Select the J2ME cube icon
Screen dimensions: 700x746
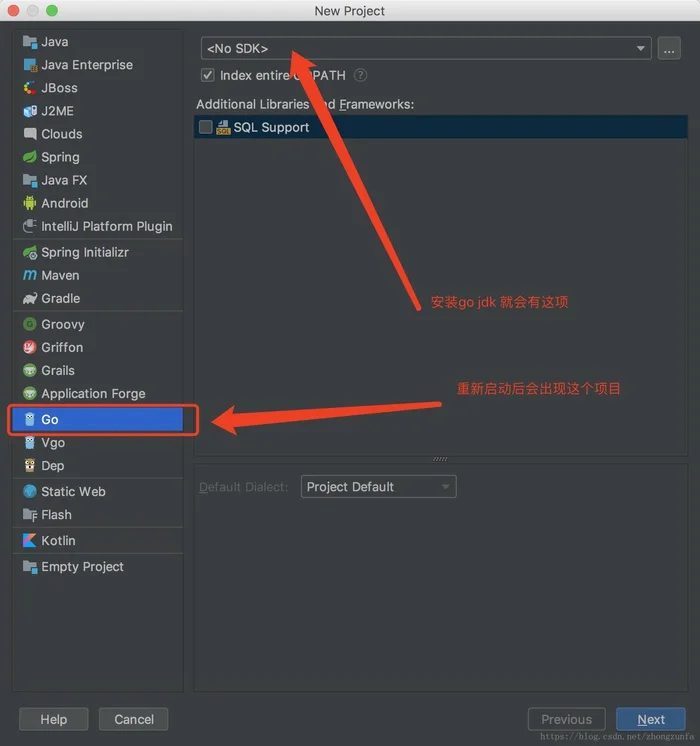(x=30, y=111)
